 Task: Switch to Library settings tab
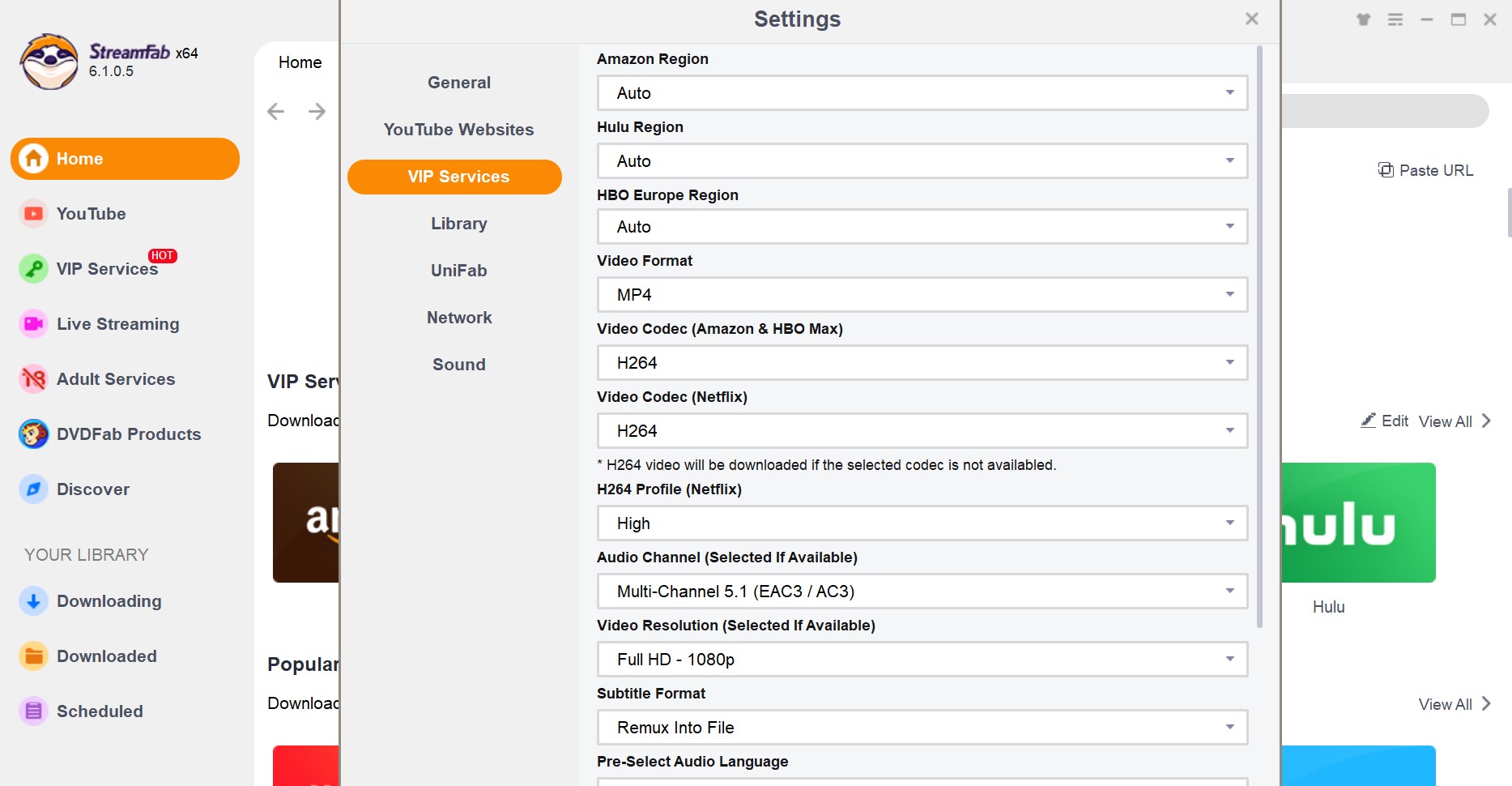458,224
